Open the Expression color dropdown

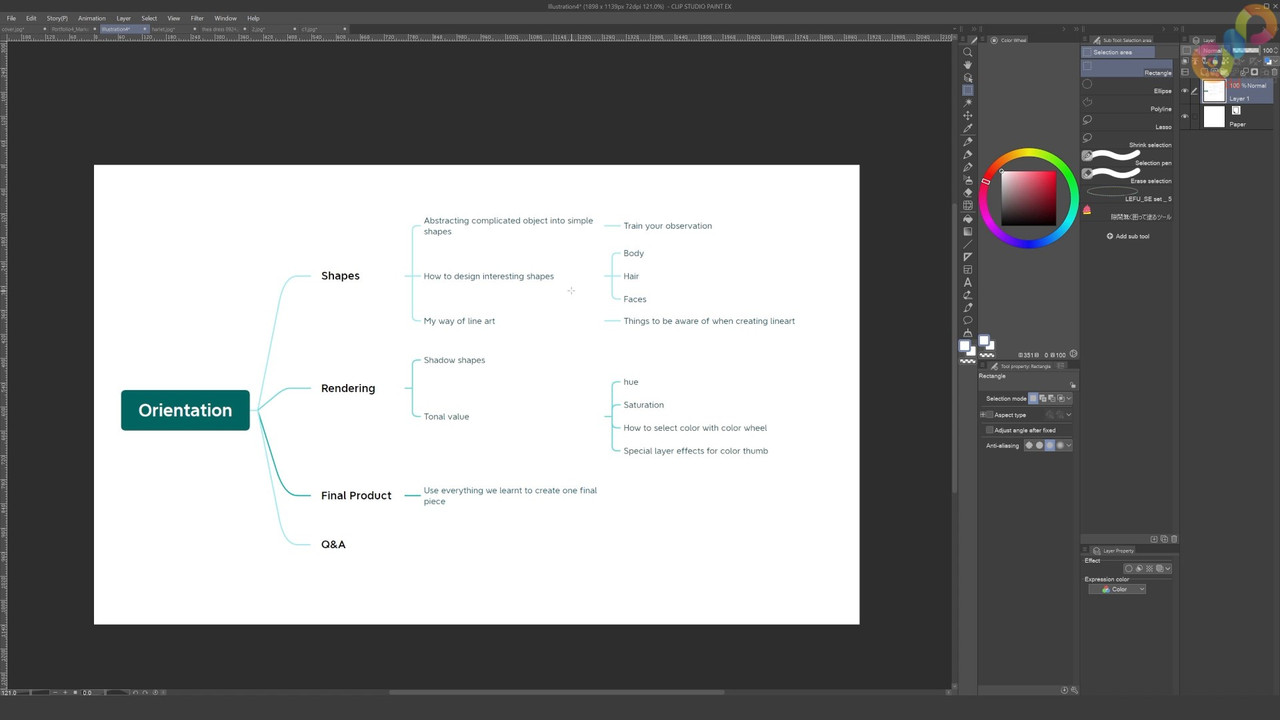1117,589
